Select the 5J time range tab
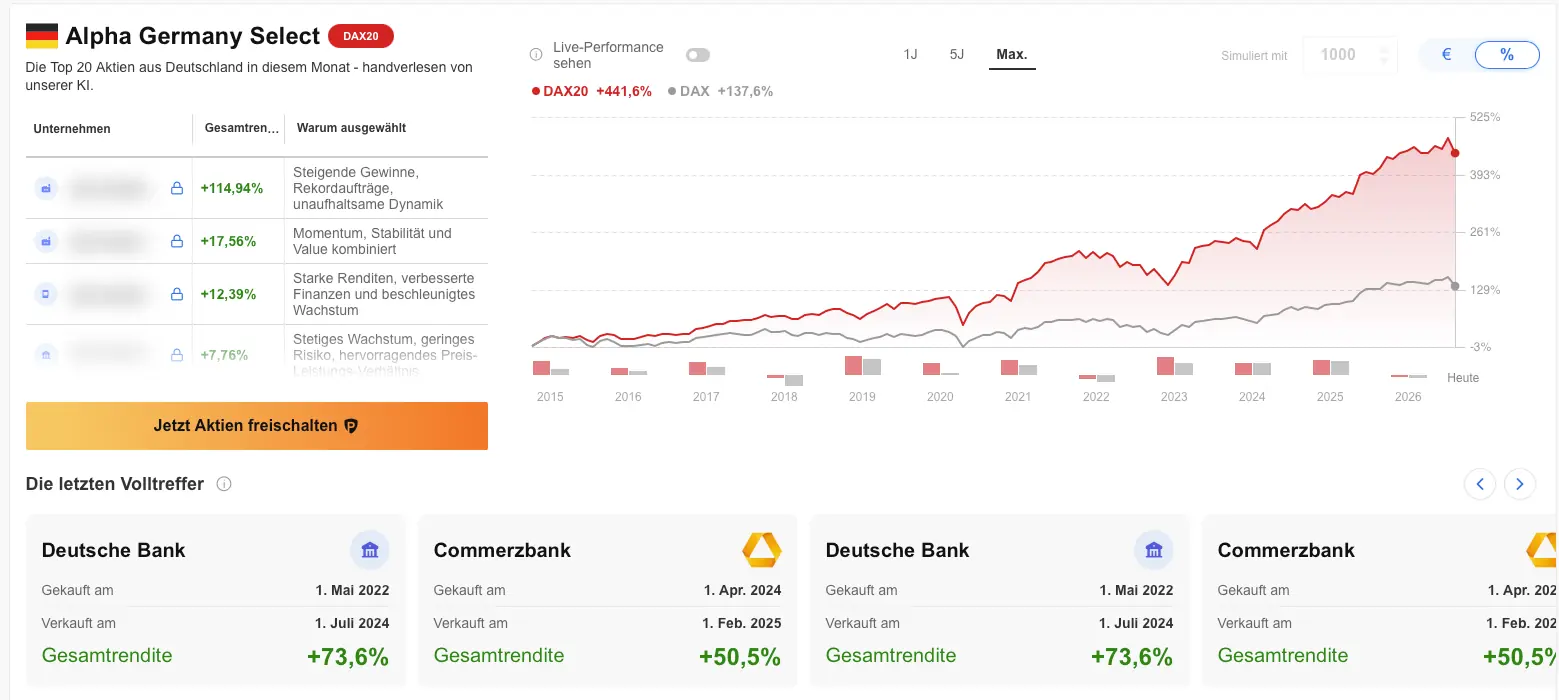 coord(957,54)
